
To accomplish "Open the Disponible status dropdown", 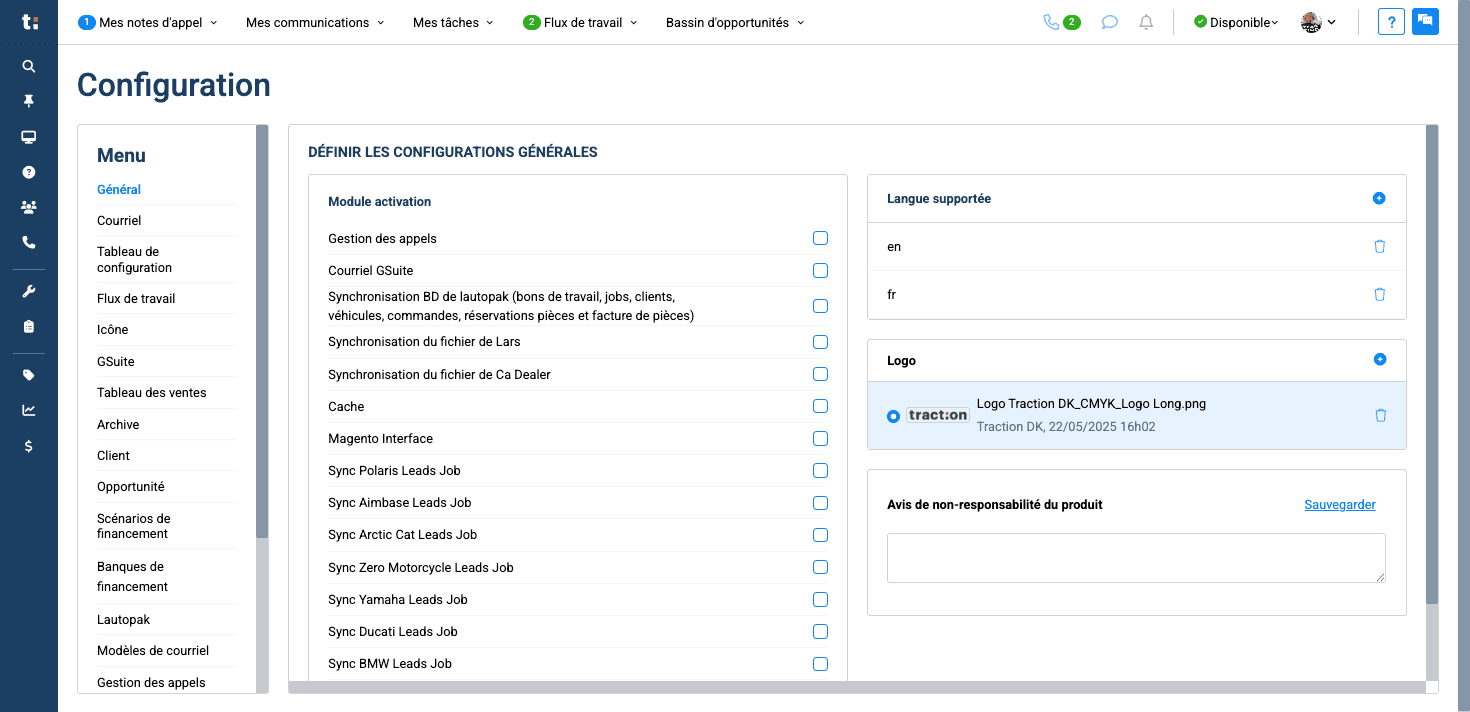I will pyautogui.click(x=1236, y=22).
